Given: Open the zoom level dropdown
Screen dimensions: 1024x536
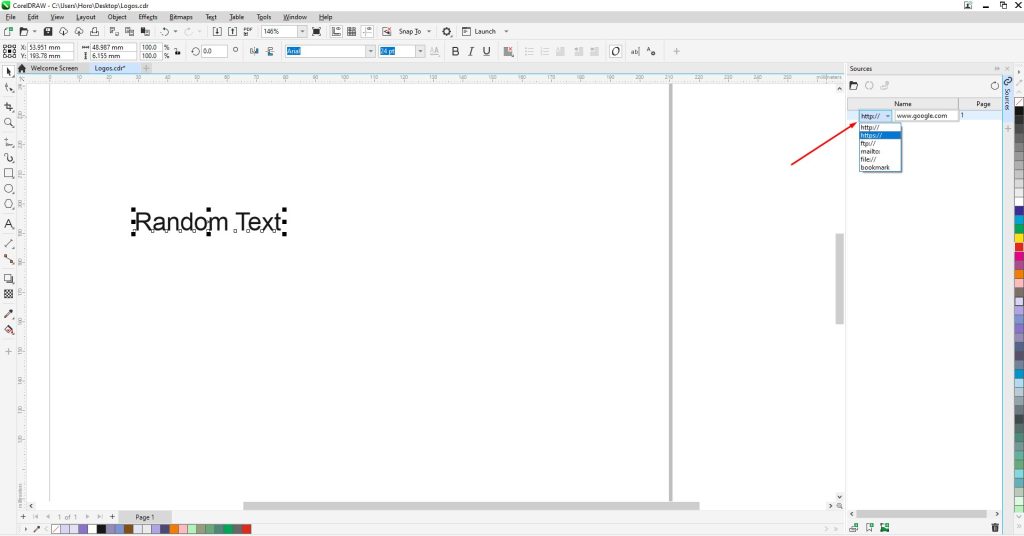Looking at the screenshot, I should [x=302, y=31].
